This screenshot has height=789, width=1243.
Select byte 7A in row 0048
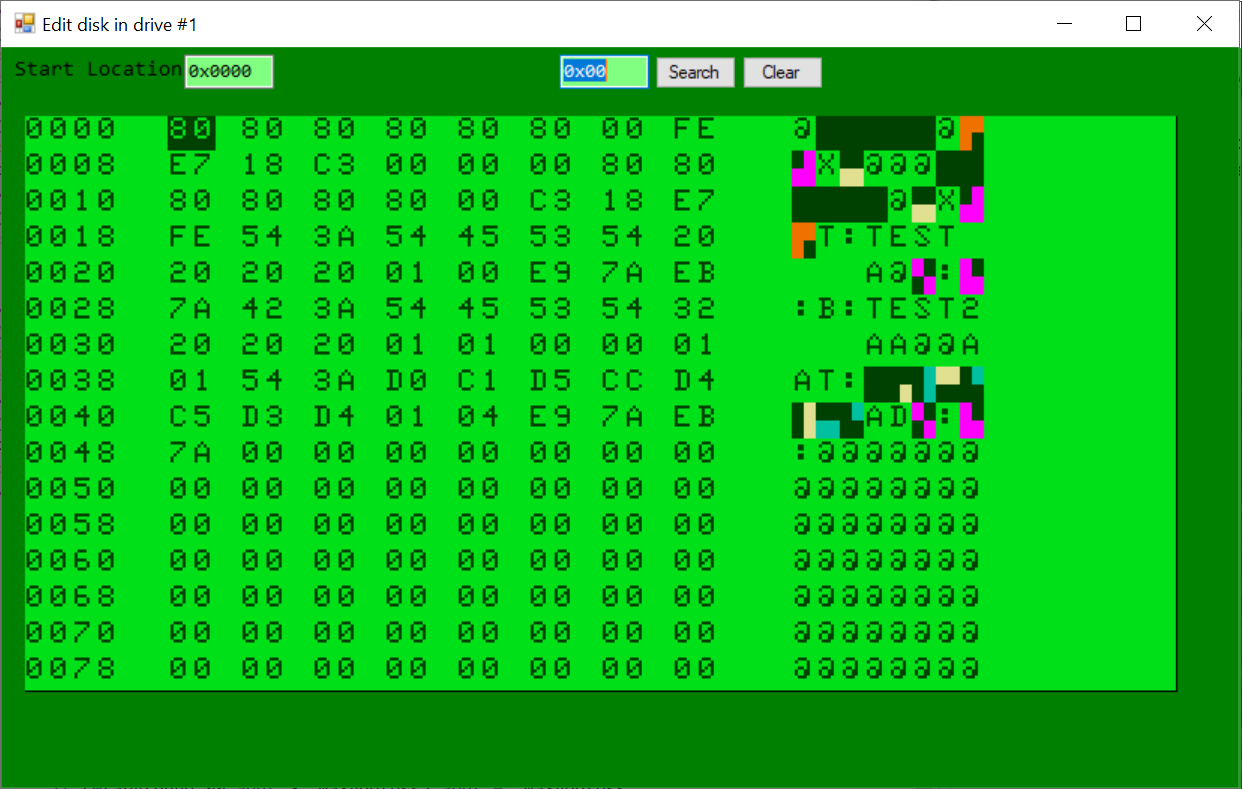191,453
